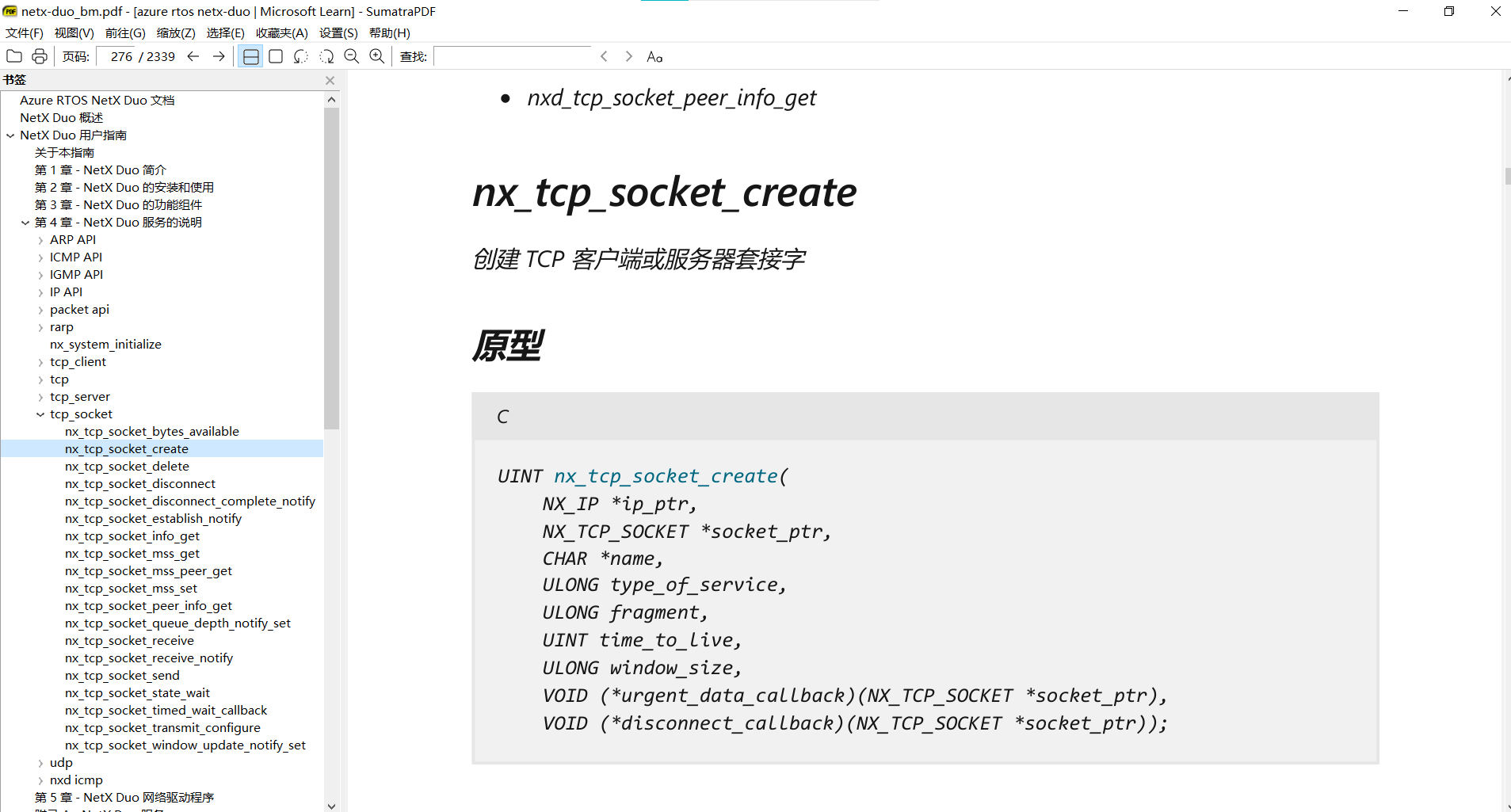Select nx_tcp_socket_state_wait bookmark
This screenshot has width=1511, height=812.
point(137,693)
